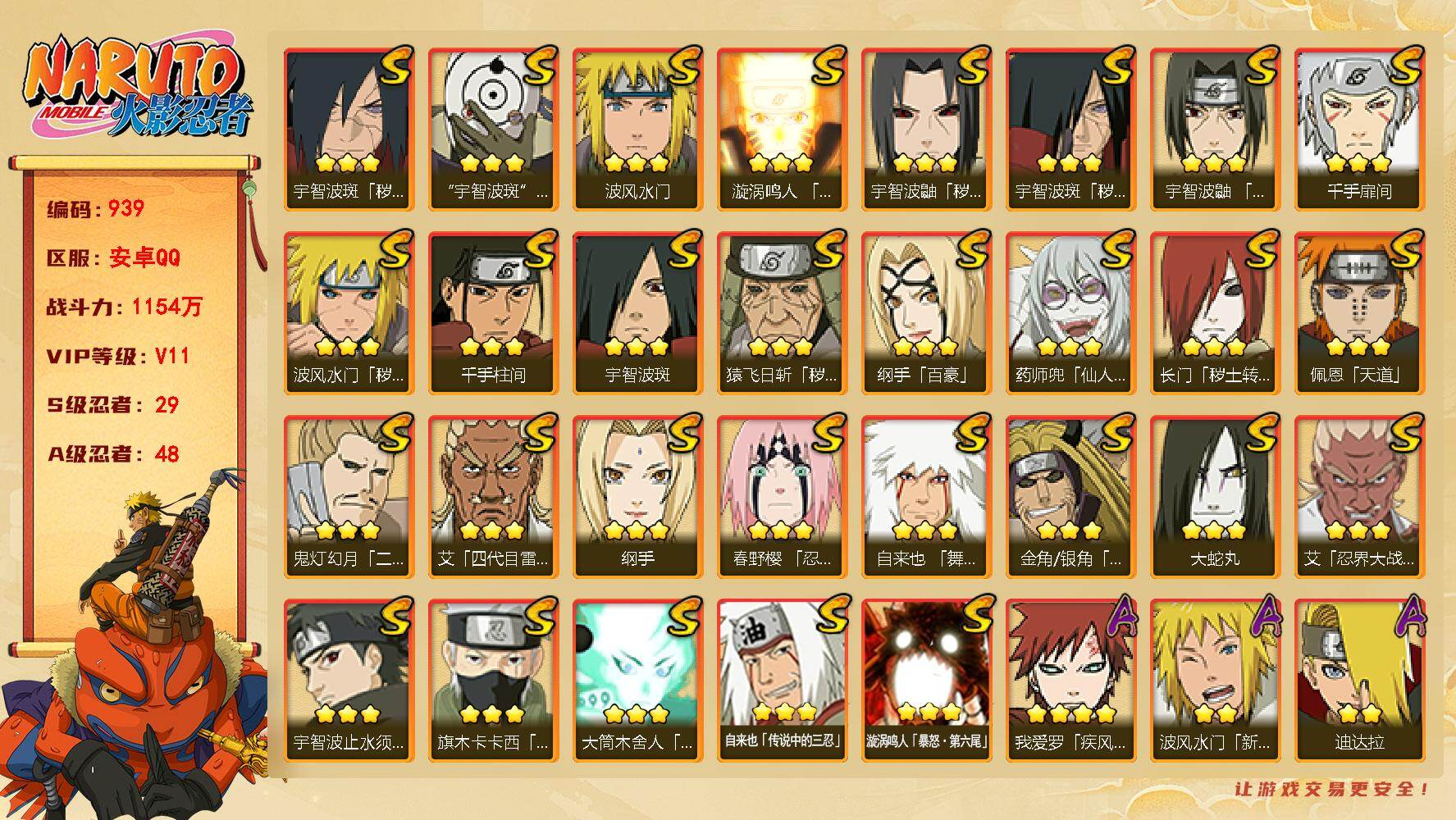Select the 药师兜「仙人」 ninja card
This screenshot has width=1456, height=820.
pyautogui.click(x=1070, y=313)
